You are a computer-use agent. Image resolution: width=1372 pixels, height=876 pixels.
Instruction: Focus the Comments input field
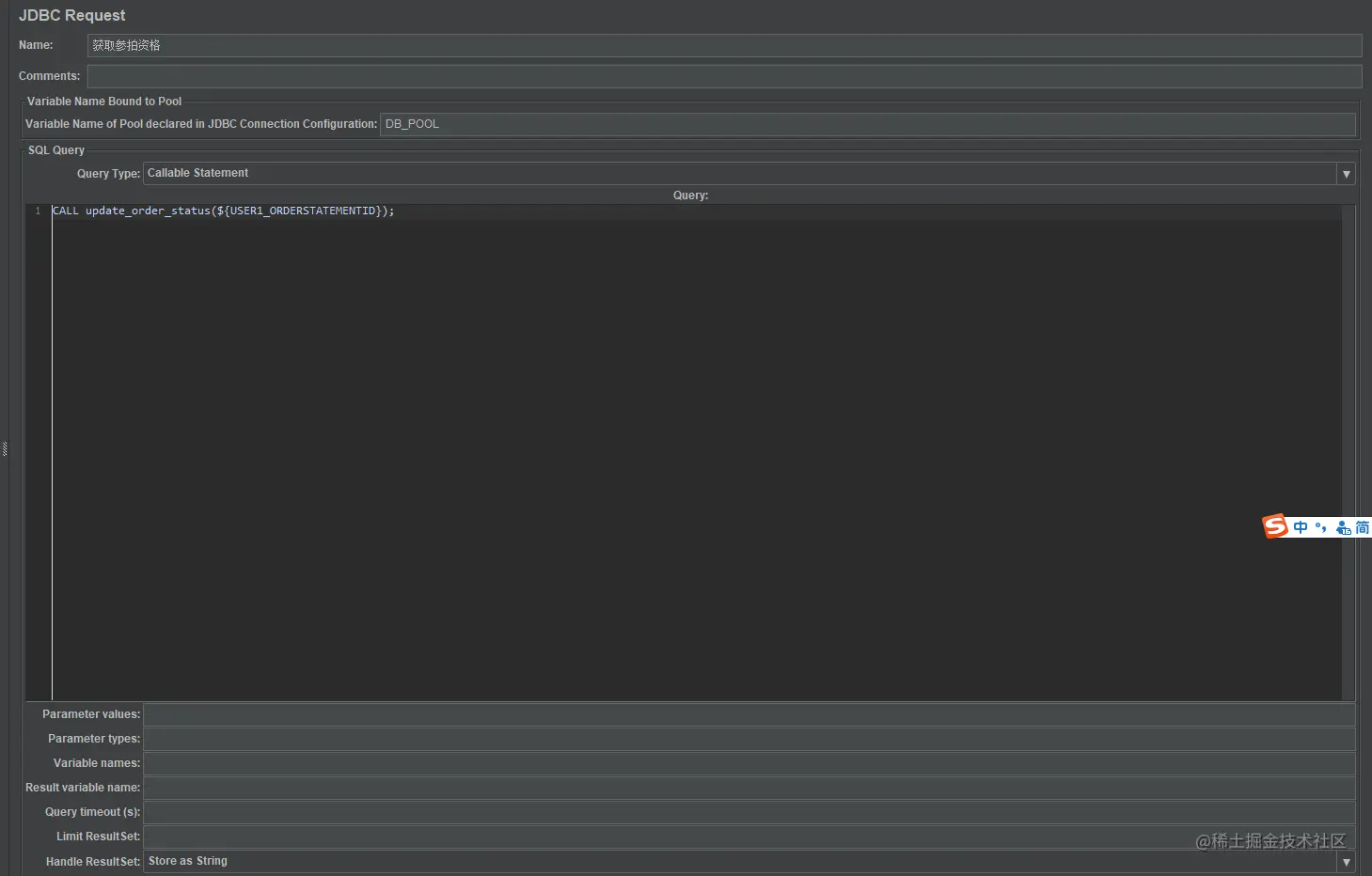point(724,76)
